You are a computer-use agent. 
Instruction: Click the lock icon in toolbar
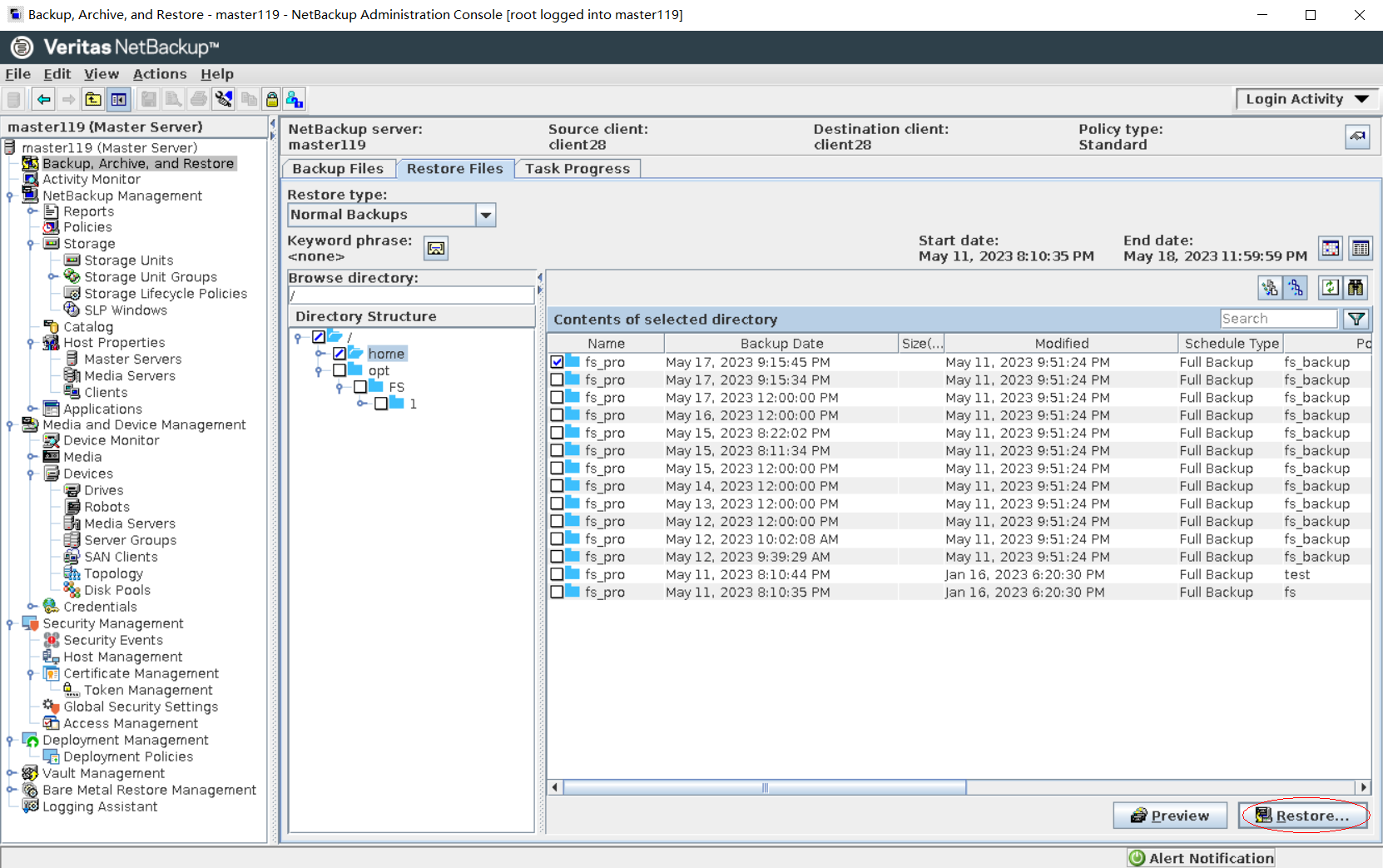271,100
